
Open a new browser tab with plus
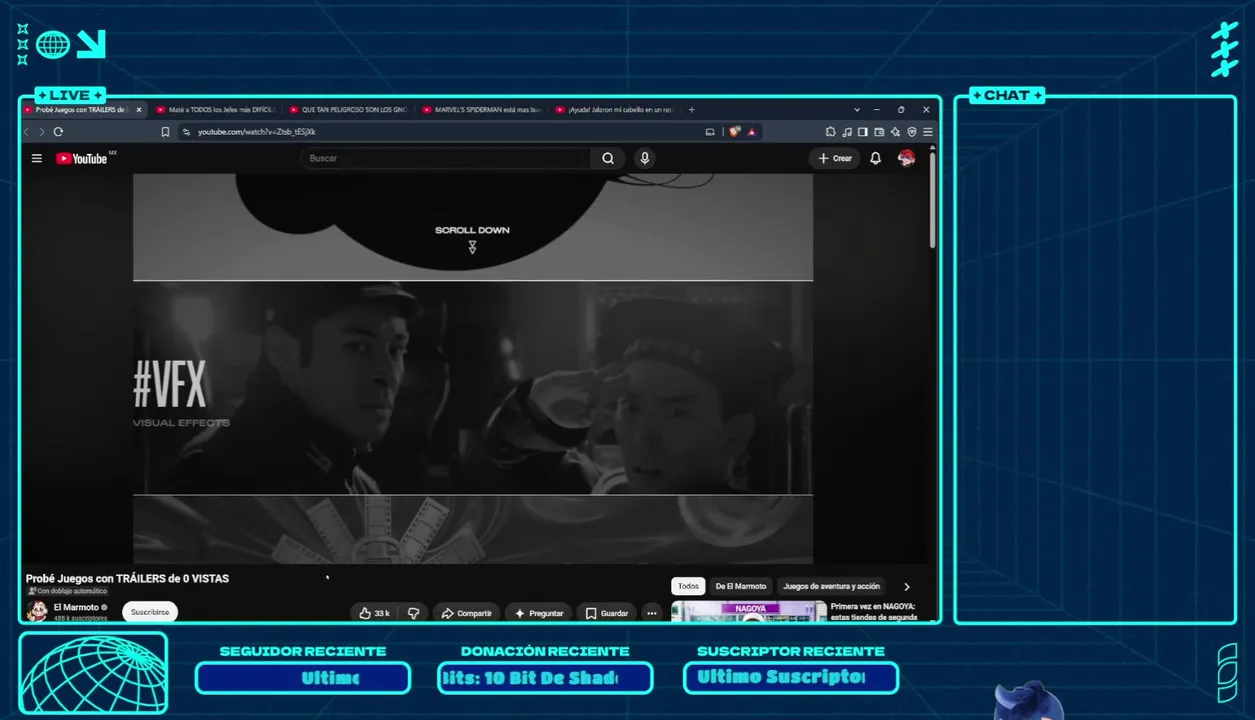point(691,109)
